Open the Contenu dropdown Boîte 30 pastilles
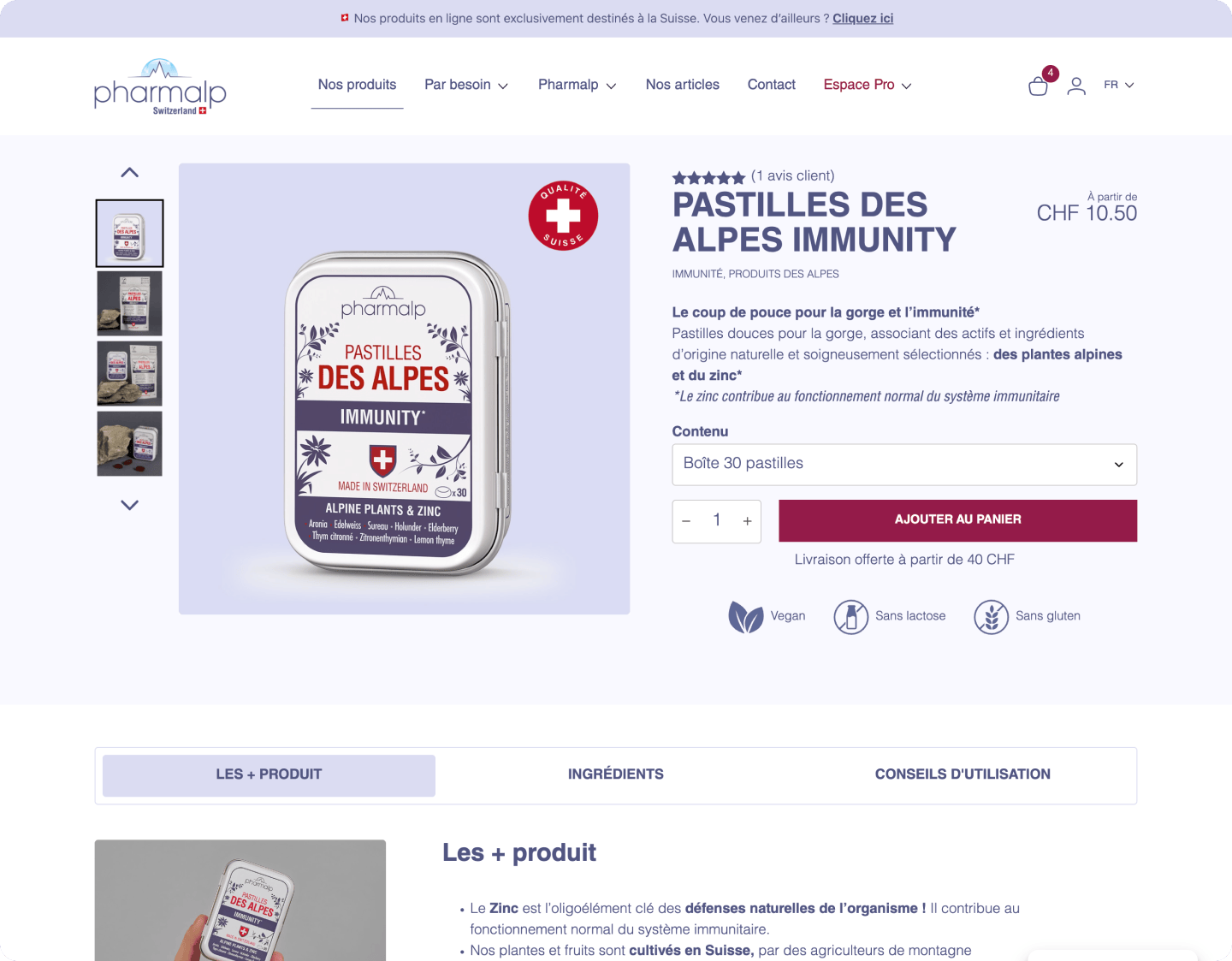 pyautogui.click(x=904, y=465)
